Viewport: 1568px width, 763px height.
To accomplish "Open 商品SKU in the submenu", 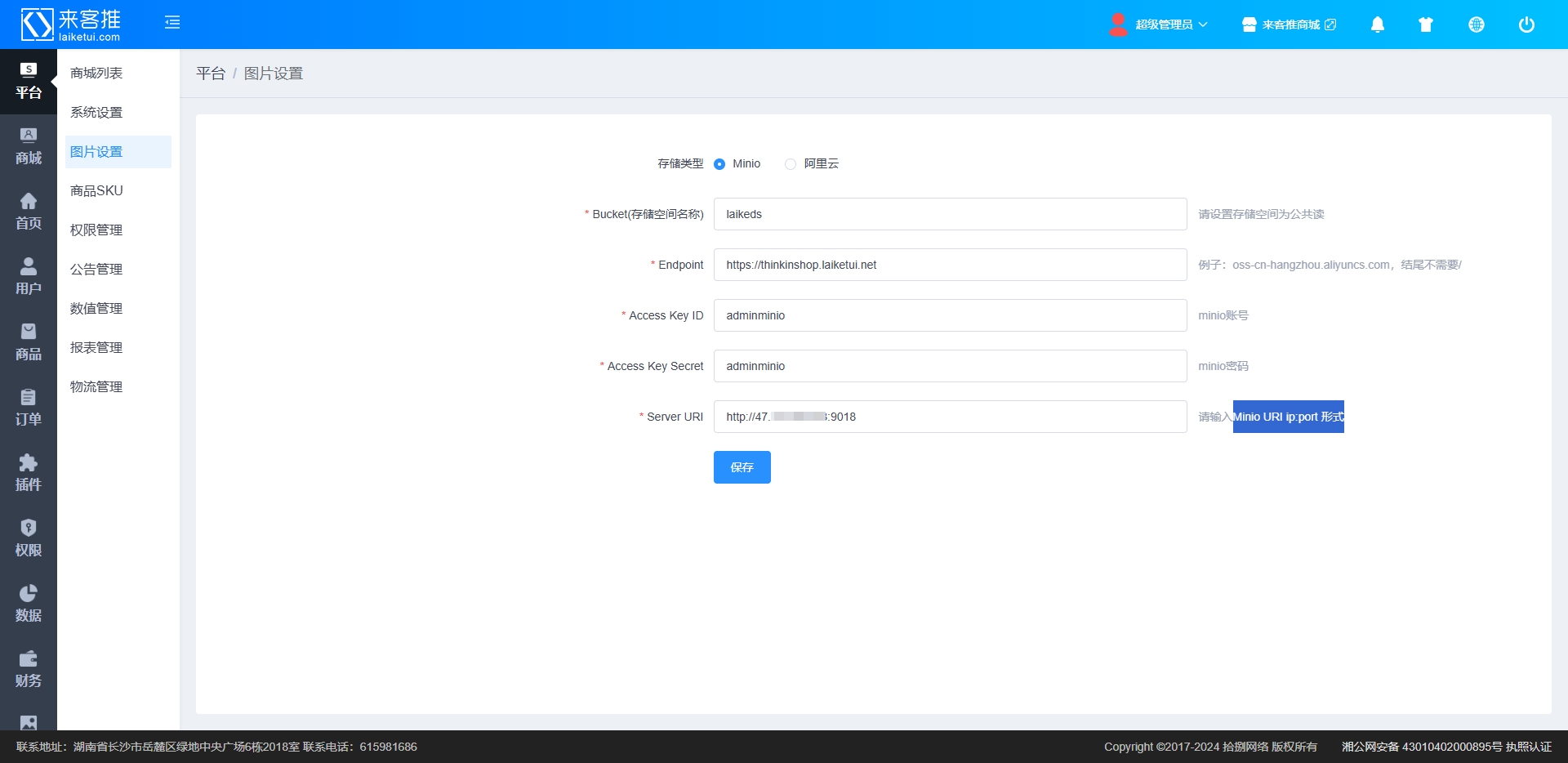I will (96, 191).
